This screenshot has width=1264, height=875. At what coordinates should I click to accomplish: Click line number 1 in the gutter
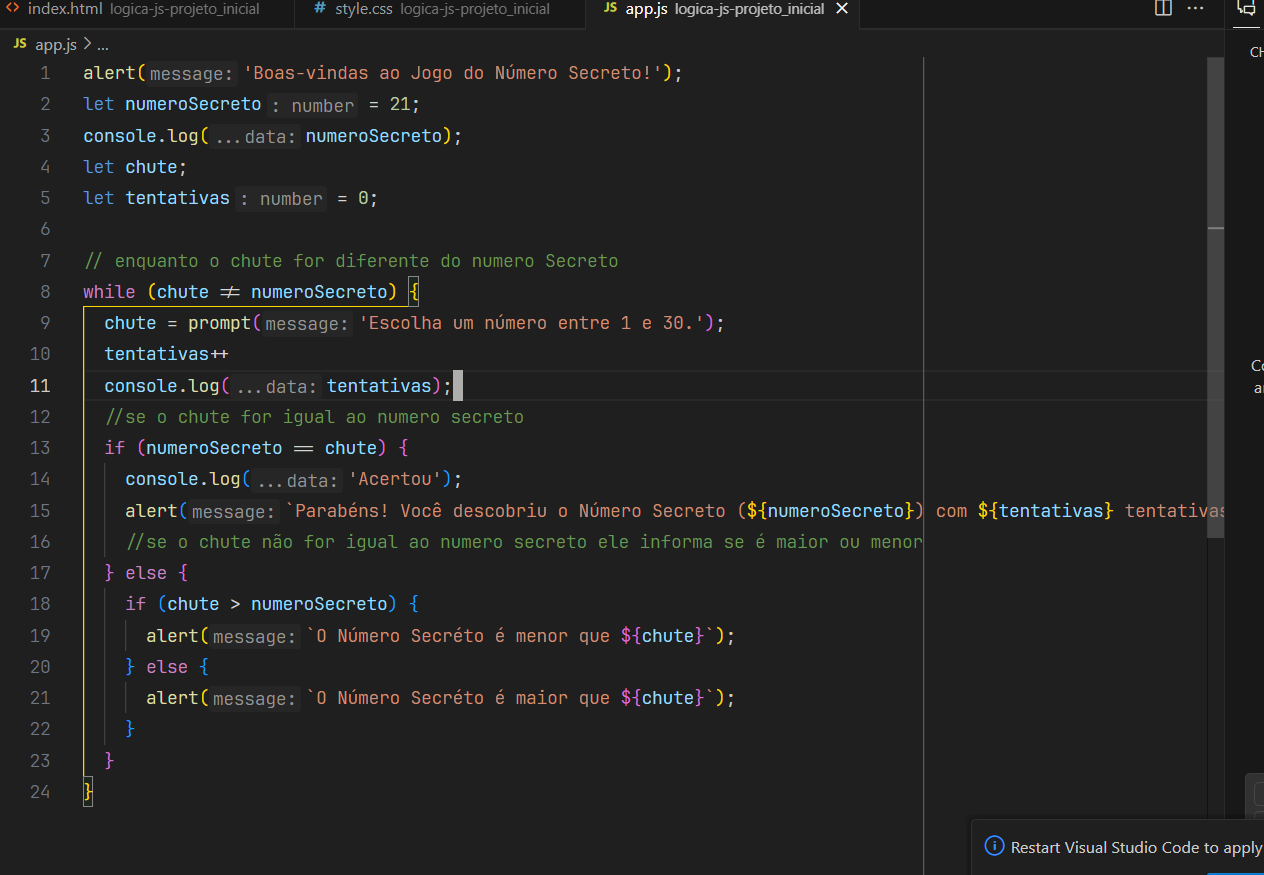pyautogui.click(x=45, y=73)
